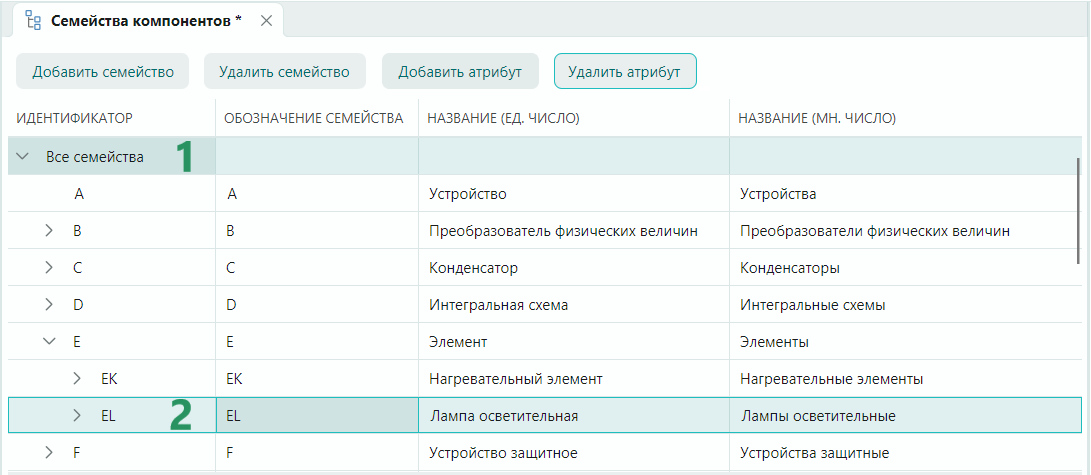The width and height of the screenshot is (1091, 475).
Task: Click the family designation cell C
Action: pyautogui.click(x=317, y=268)
